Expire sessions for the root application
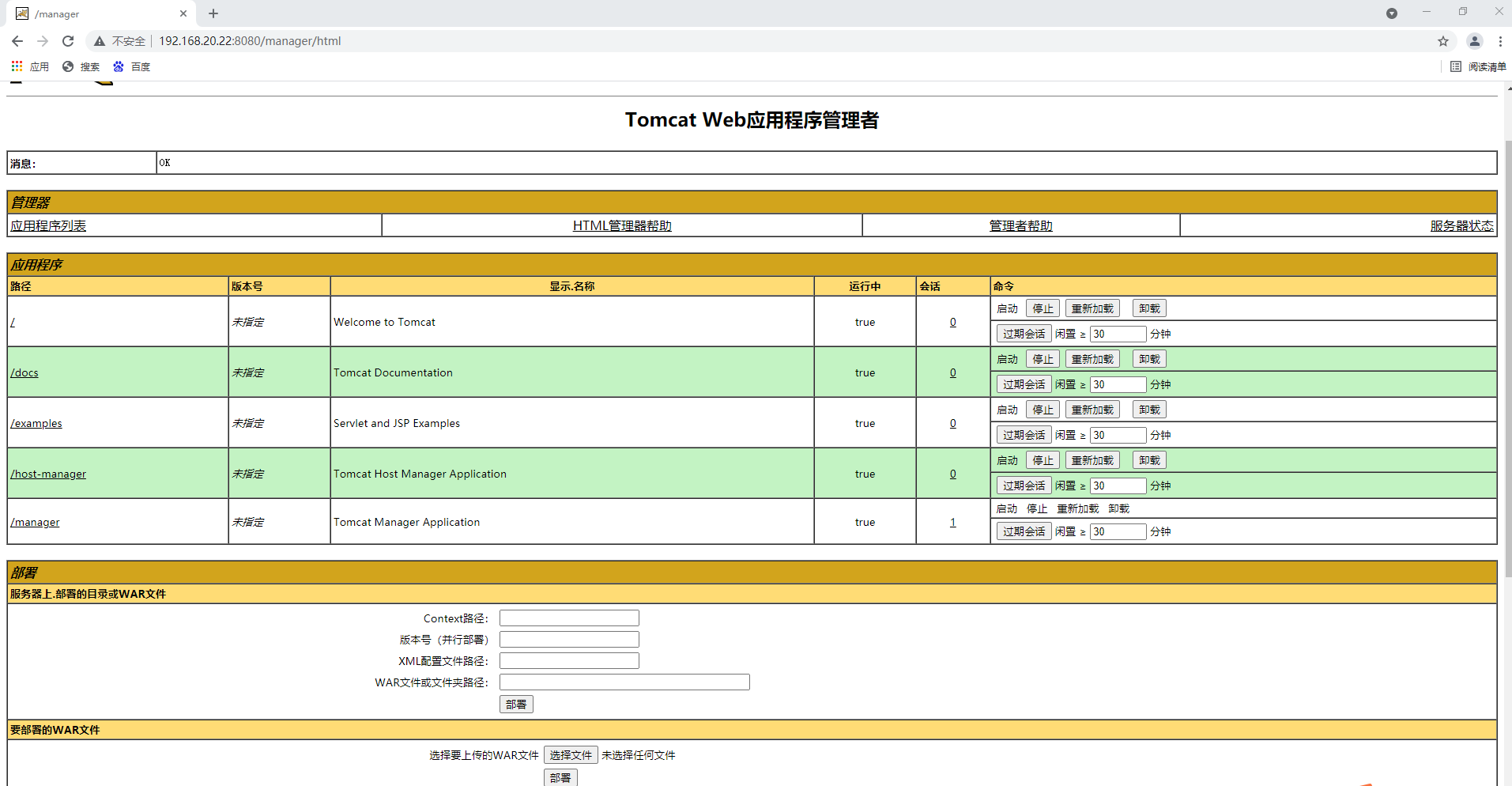 pos(1024,334)
